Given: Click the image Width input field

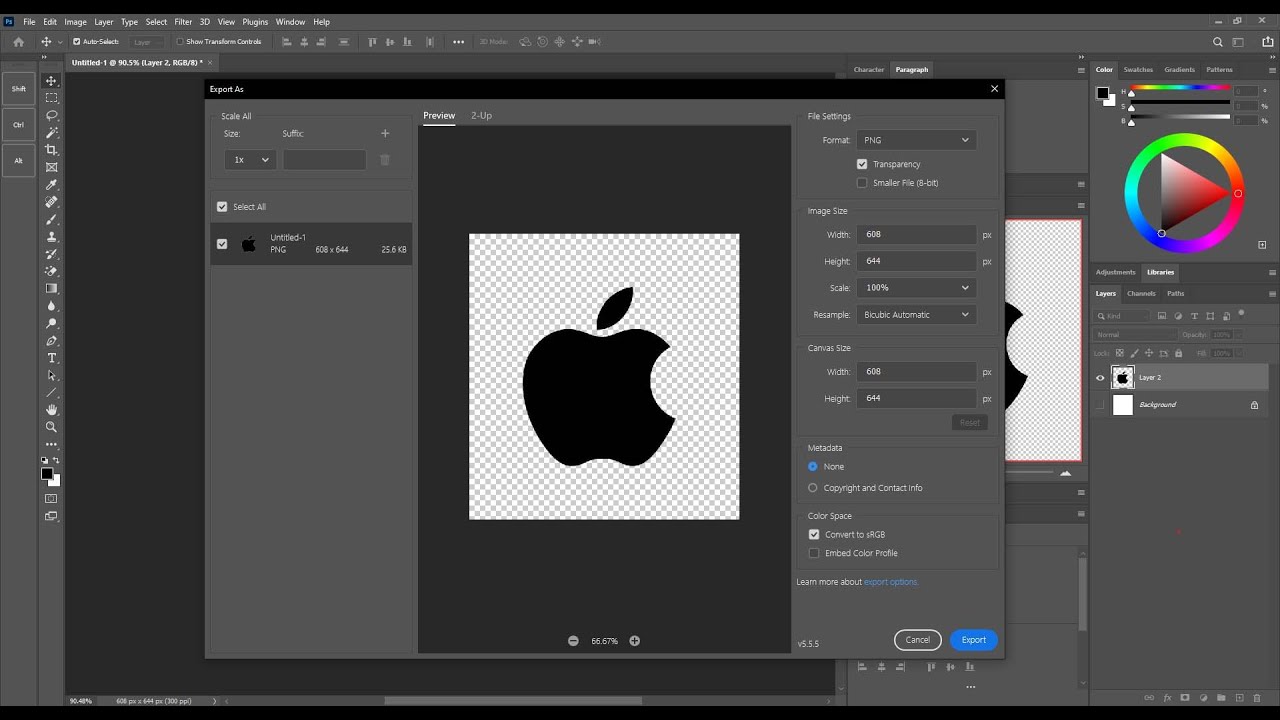Looking at the screenshot, I should coord(917,235).
